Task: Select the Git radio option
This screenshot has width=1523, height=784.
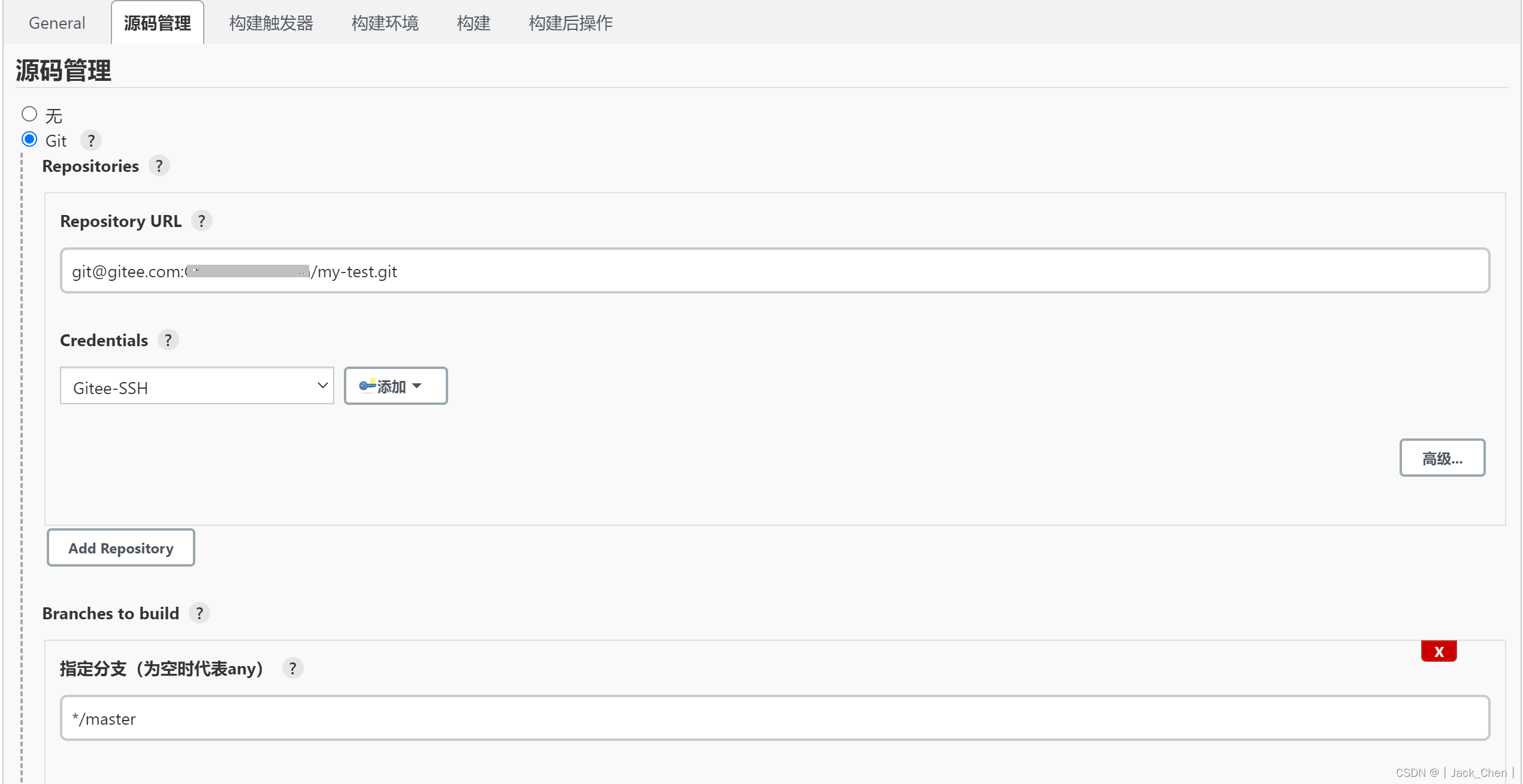Action: coord(29,140)
